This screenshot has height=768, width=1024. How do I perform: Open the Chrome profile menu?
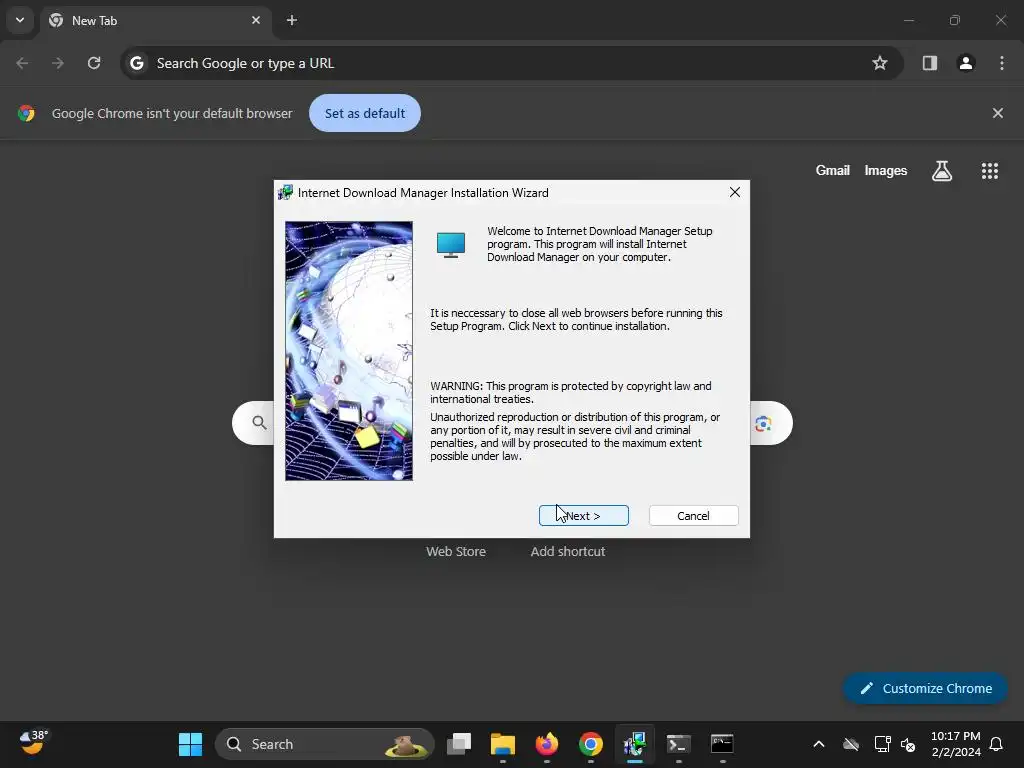(x=966, y=63)
